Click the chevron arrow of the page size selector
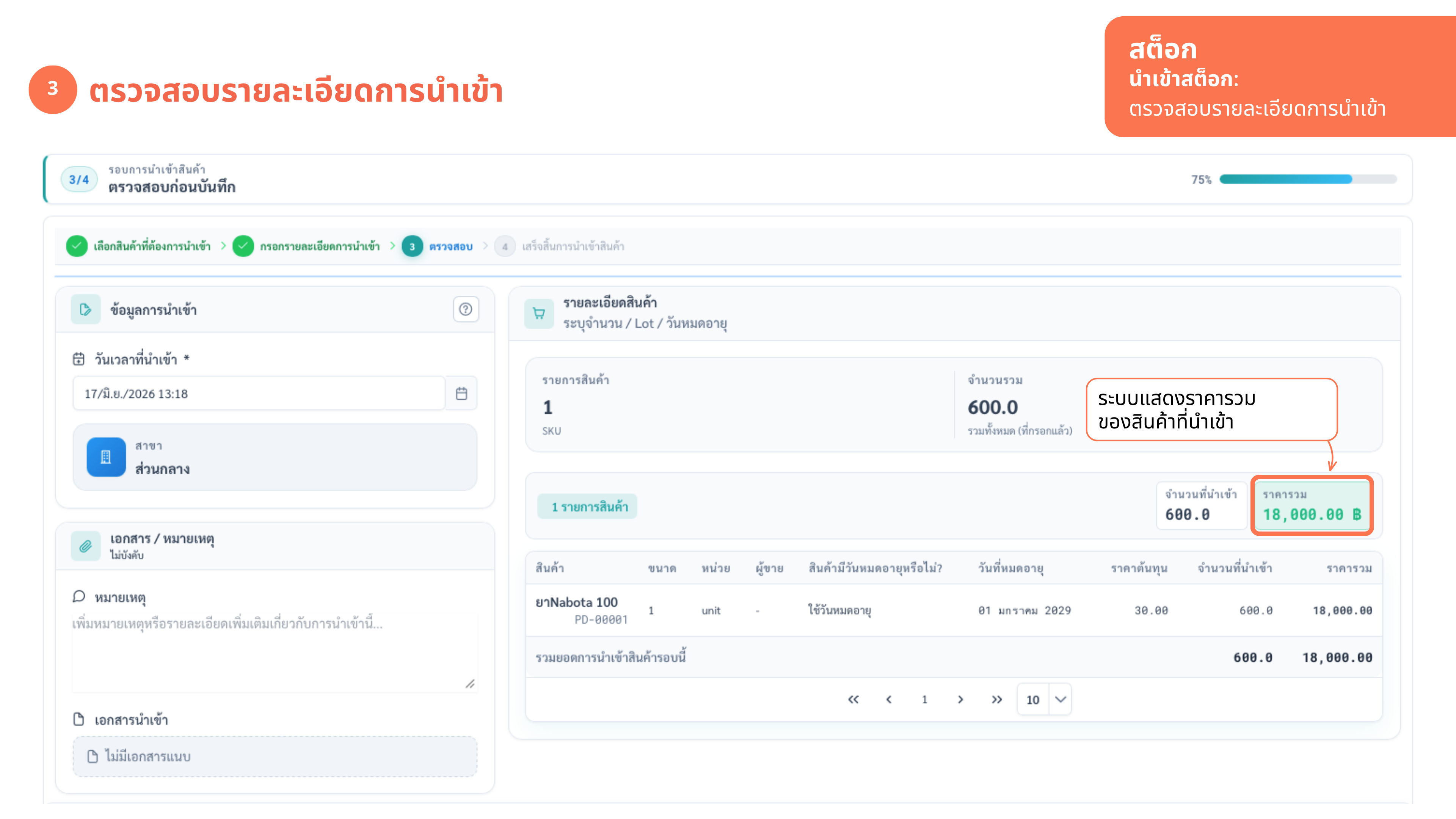The image size is (1456, 819). coord(1061,699)
